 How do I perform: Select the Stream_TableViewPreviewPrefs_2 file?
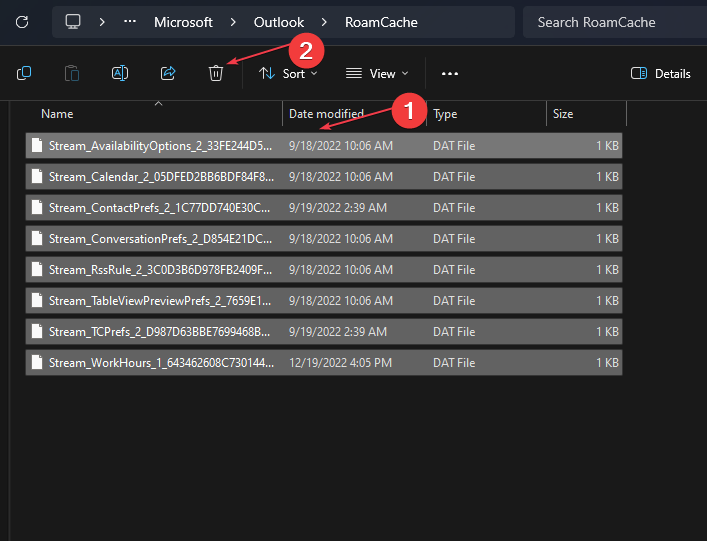pos(324,301)
